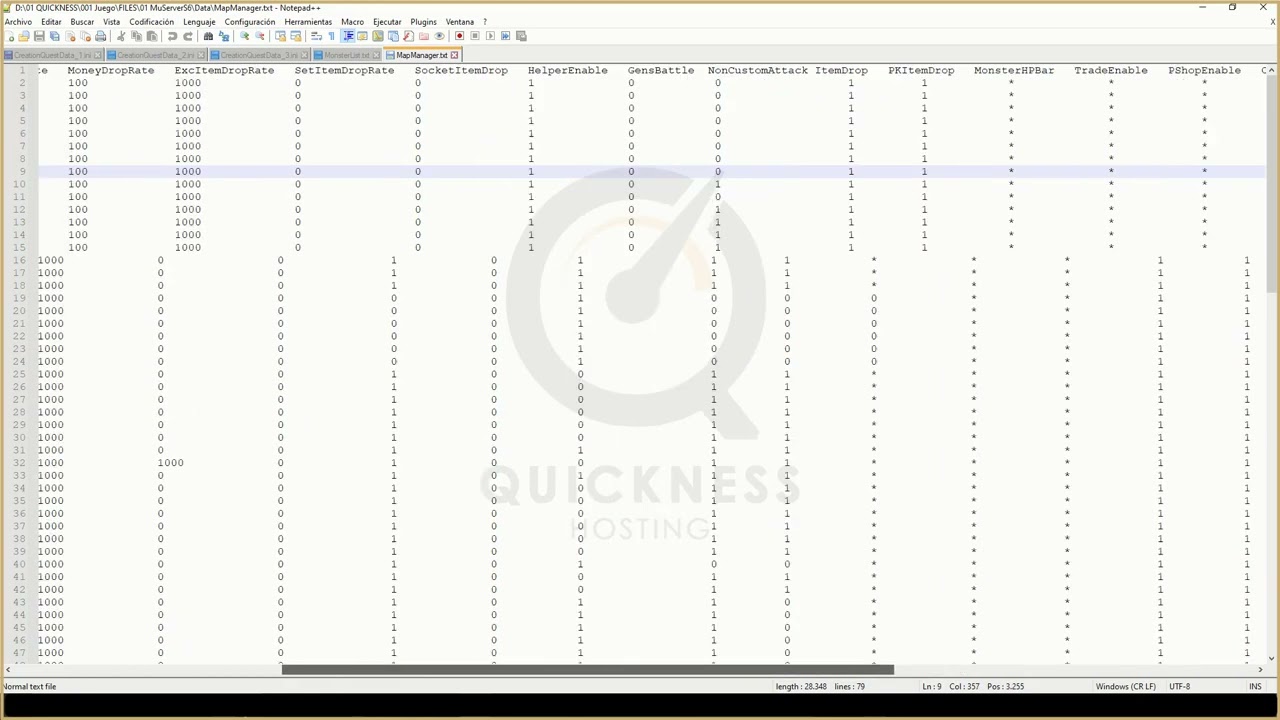This screenshot has height=720, width=1280.
Task: Click the UTF-8 encoding status entry
Action: pyautogui.click(x=1179, y=687)
